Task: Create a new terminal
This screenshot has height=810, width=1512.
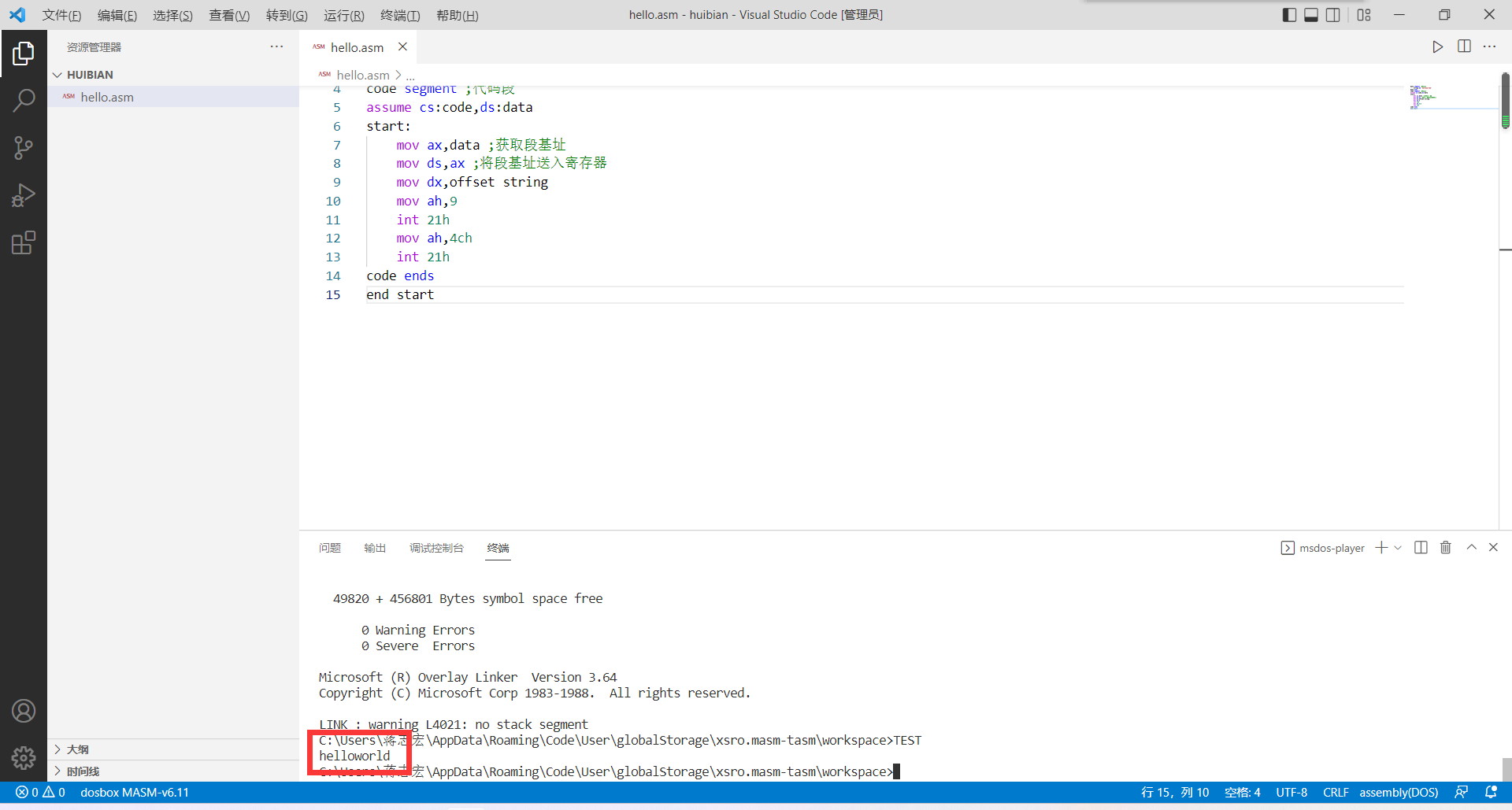Action: pyautogui.click(x=1381, y=547)
